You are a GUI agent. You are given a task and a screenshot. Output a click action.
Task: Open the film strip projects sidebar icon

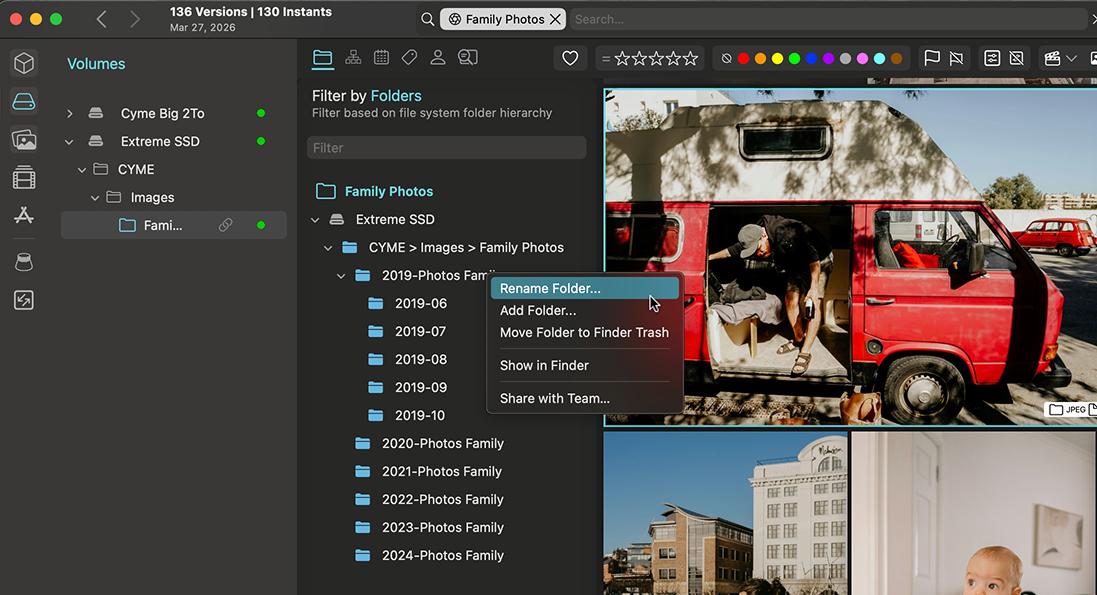pos(24,179)
